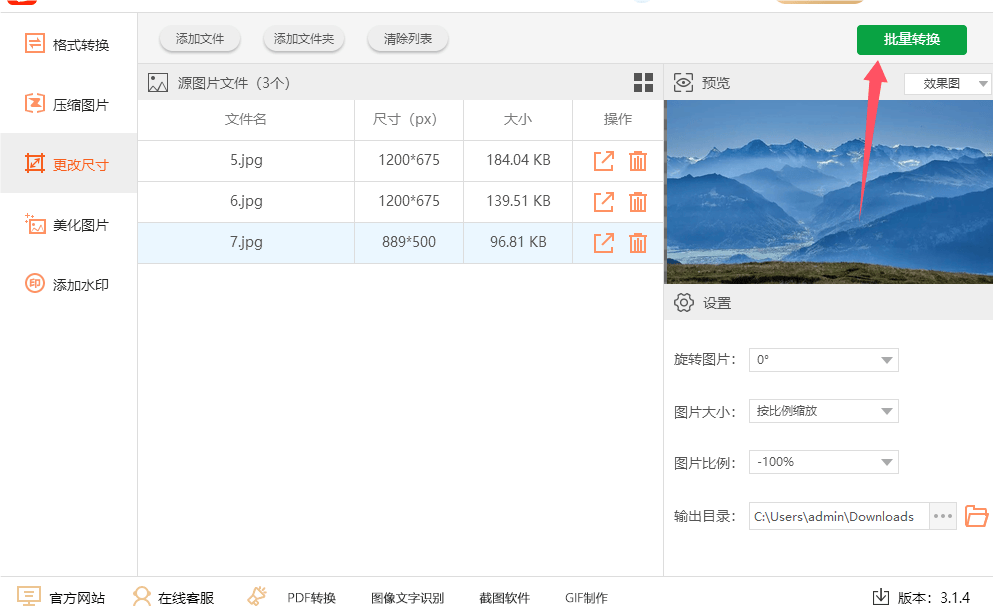Delete 7.jpg using its trash icon
Screen dimensions: 993x616
pyautogui.click(x=637, y=242)
